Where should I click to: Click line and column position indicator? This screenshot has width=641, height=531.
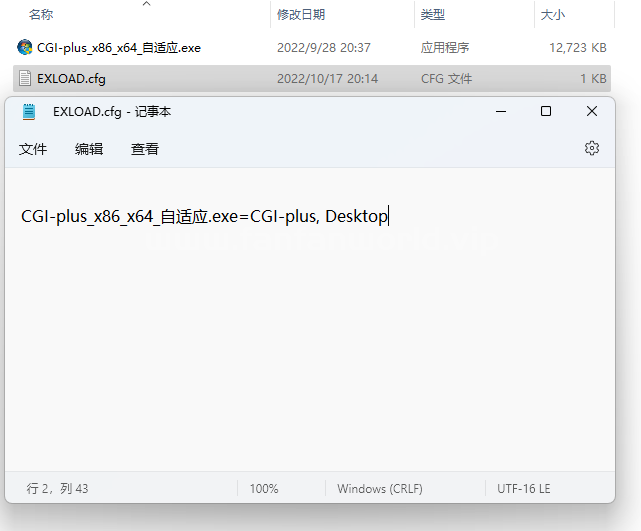tap(58, 489)
